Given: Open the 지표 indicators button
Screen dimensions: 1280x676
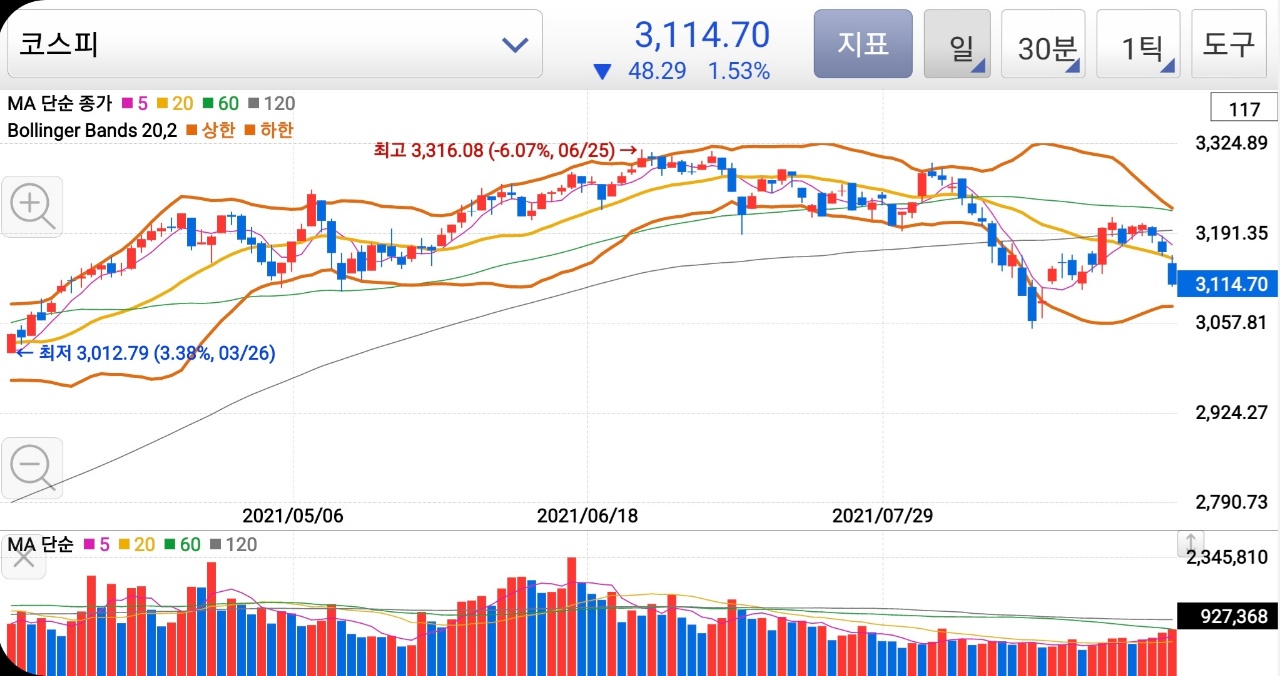Looking at the screenshot, I should point(863,44).
